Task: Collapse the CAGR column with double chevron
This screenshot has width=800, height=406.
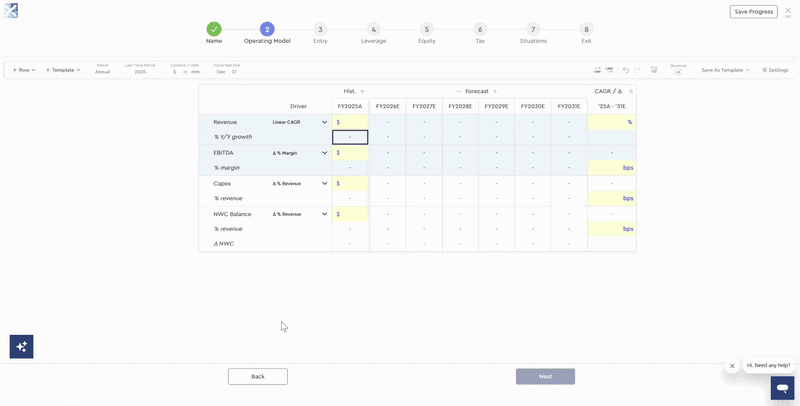Action: [x=631, y=91]
